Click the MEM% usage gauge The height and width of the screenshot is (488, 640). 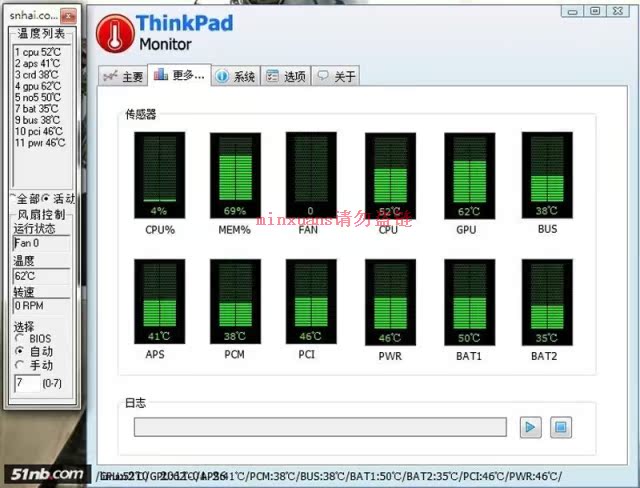tap(235, 175)
